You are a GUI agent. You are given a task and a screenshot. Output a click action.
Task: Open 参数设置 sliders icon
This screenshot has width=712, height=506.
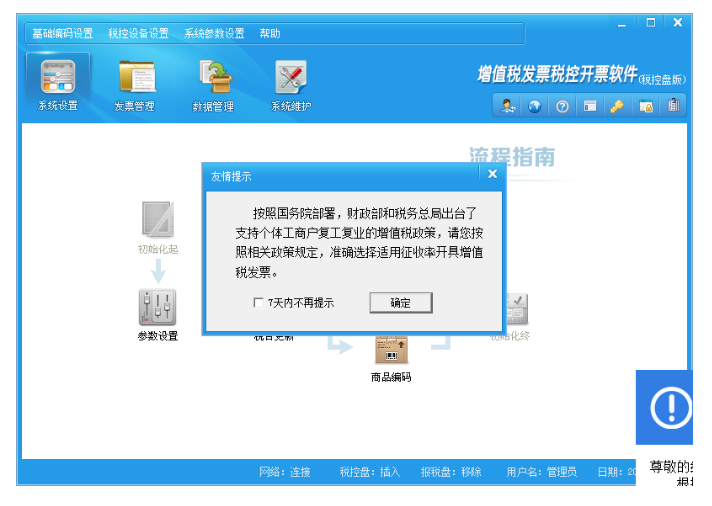click(157, 308)
